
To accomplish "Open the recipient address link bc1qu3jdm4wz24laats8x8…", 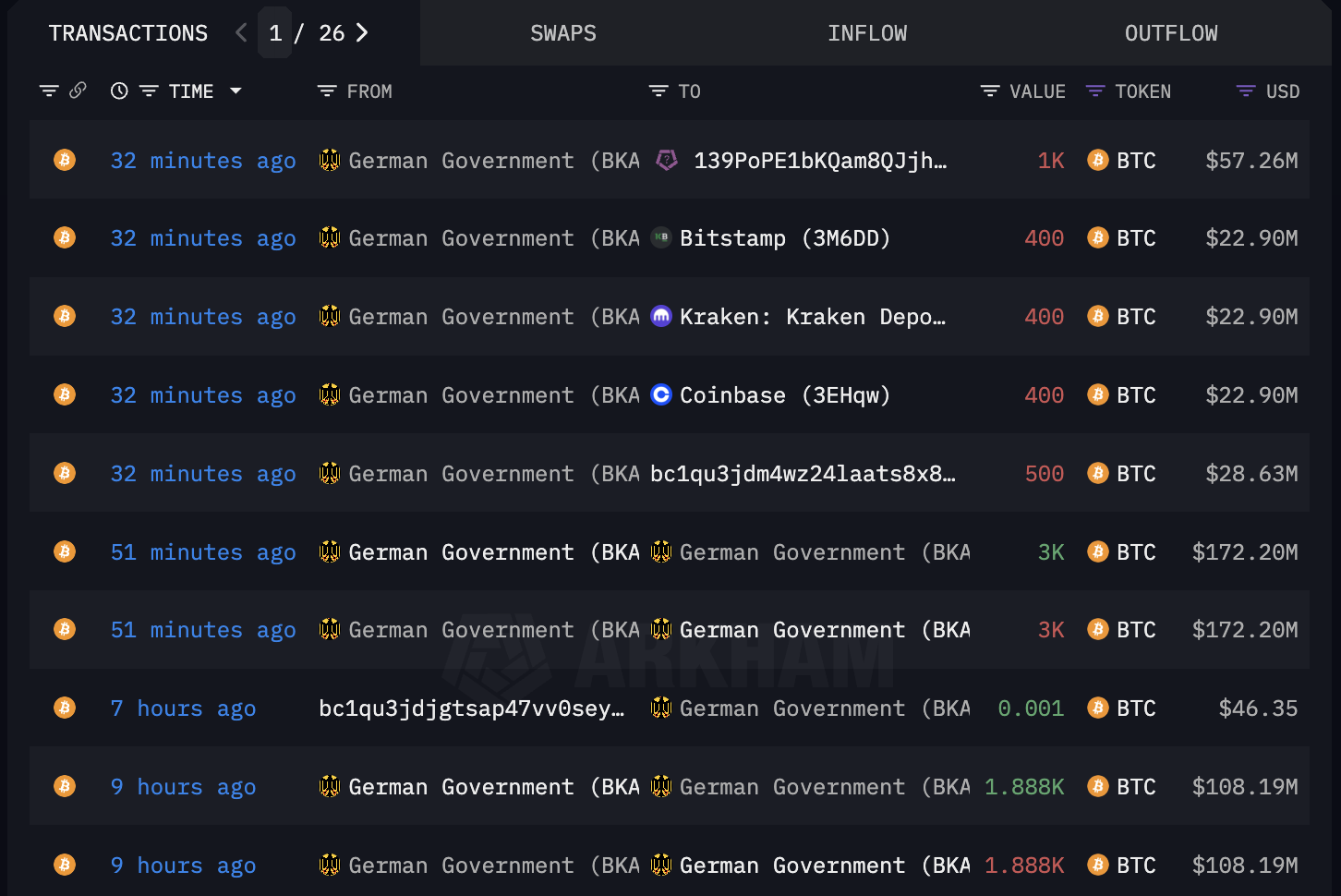I will 803,473.
